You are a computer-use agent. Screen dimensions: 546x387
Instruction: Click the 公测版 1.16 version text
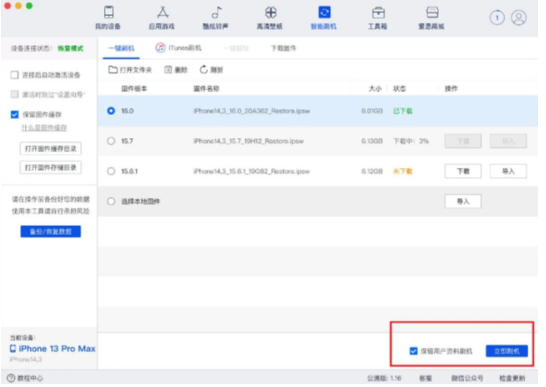click(x=385, y=379)
